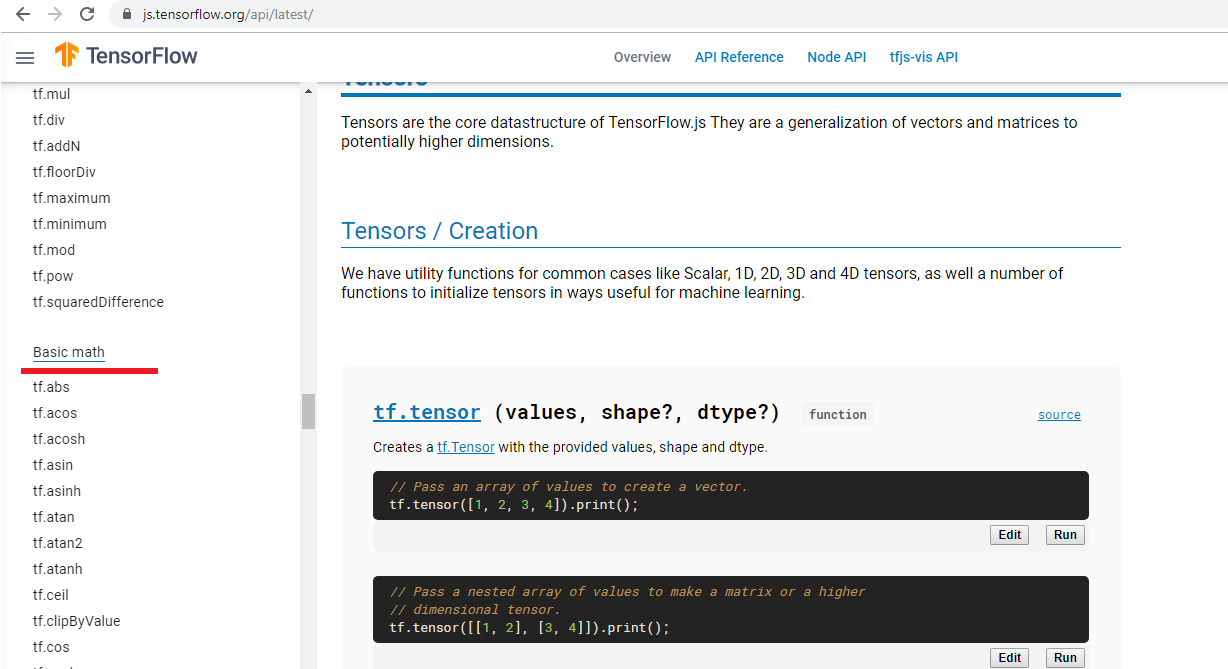Viewport: 1228px width, 669px height.
Task: Select tf.acos in the sidebar
Action: tap(54, 413)
